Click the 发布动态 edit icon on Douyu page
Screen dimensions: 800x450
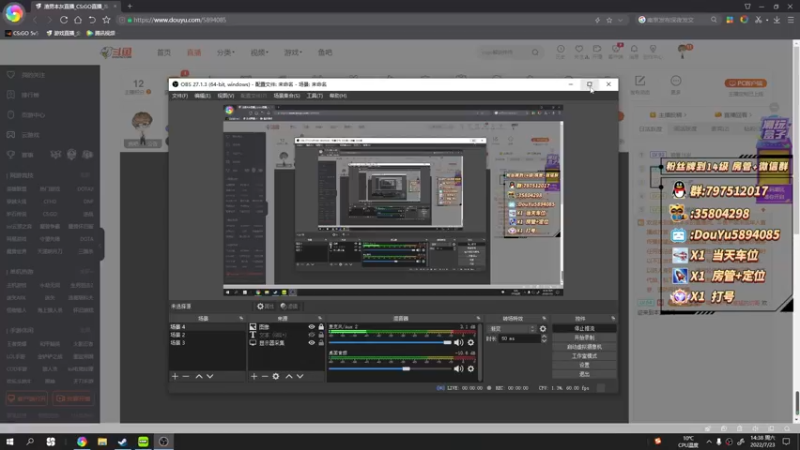coord(640,81)
